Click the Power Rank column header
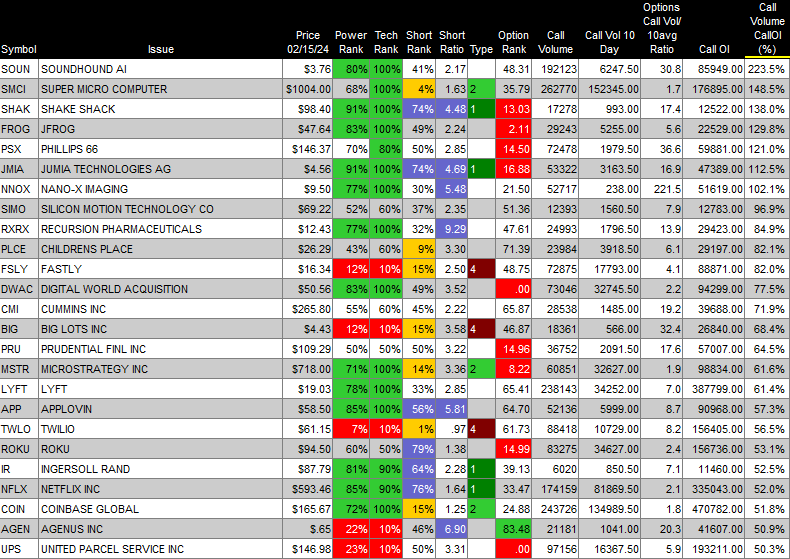Screen dimensions: 790x559 coord(351,42)
